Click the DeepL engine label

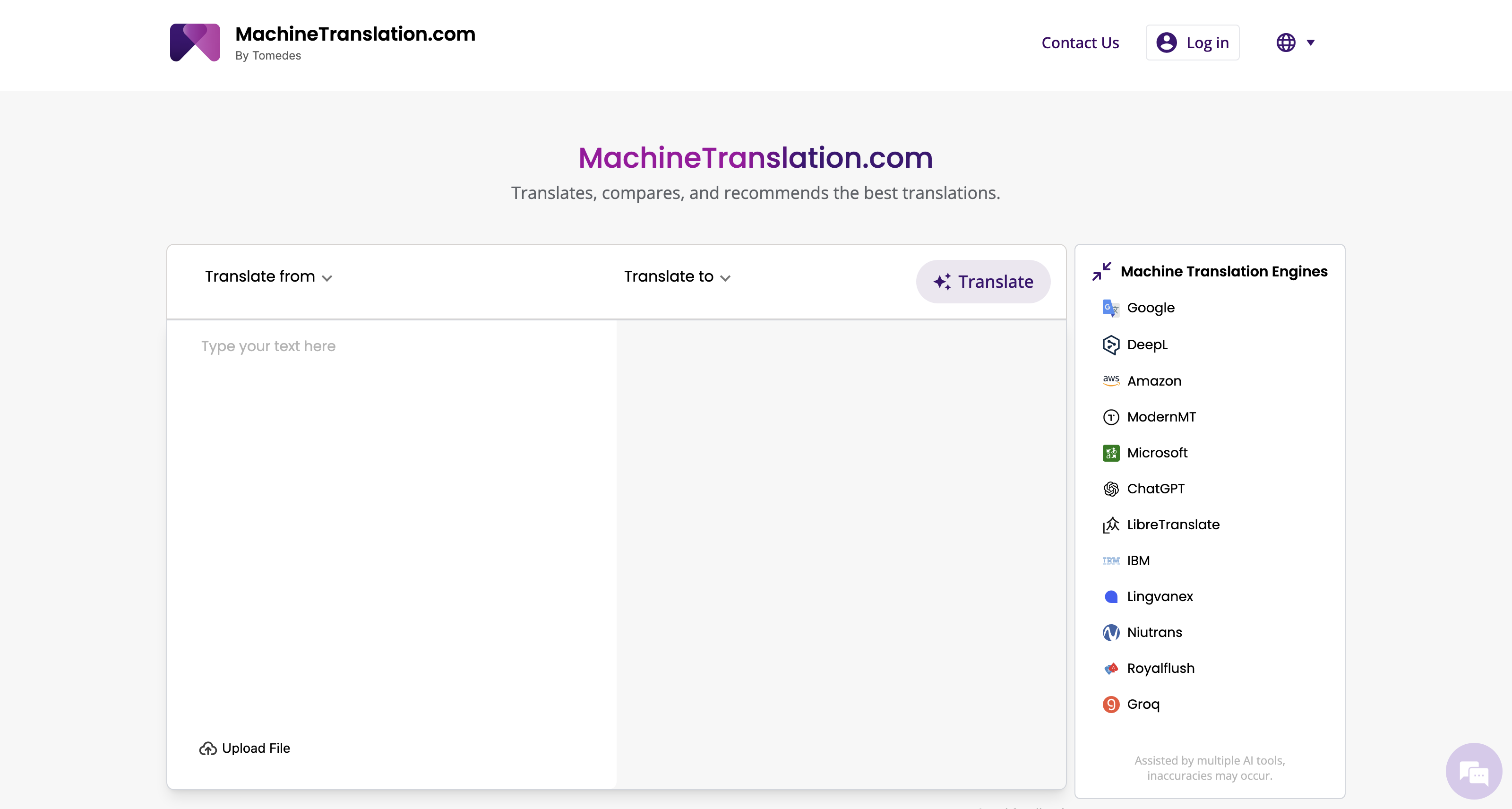click(x=1147, y=344)
